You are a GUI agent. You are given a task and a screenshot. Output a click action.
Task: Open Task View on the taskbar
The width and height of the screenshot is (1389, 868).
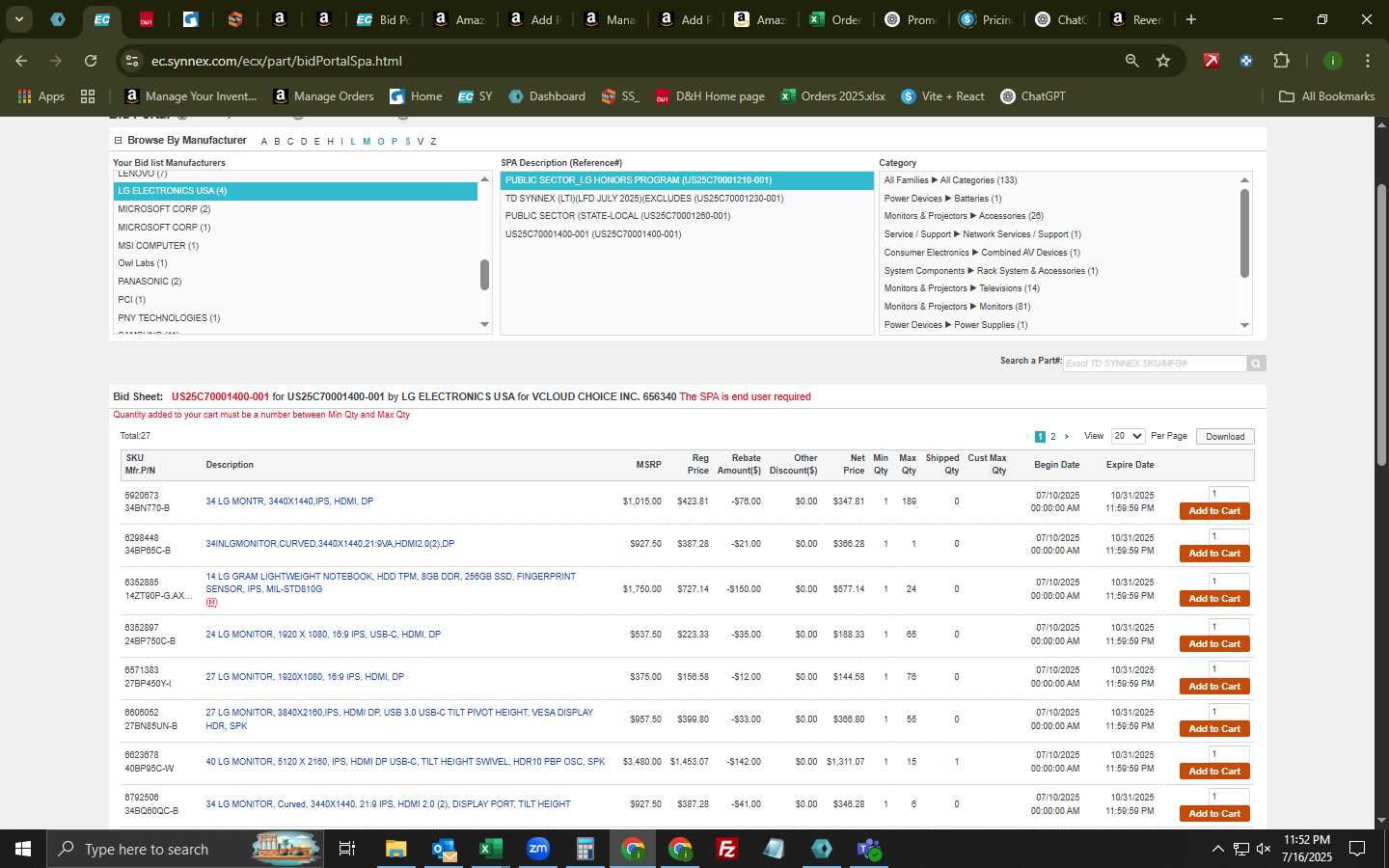347,849
